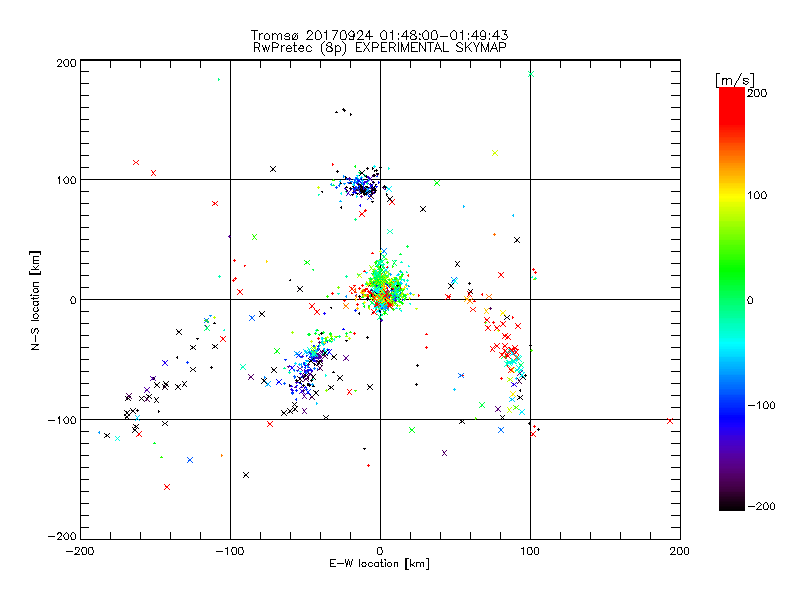Viewport: 800px width, 600px height.
Task: Click the '200' tick label on the N-S axis
Action: coord(66,63)
